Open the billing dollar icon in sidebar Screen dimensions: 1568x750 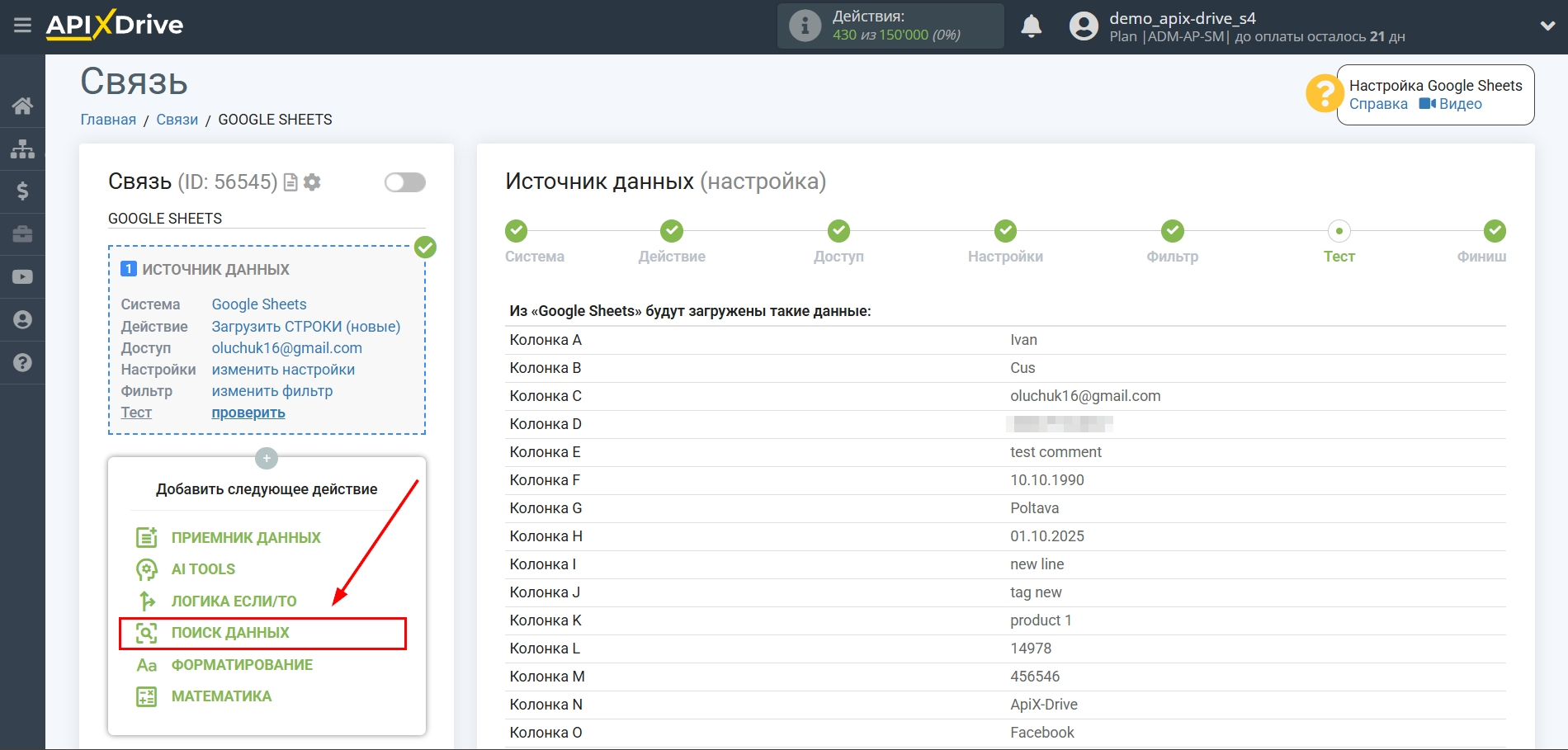point(22,191)
